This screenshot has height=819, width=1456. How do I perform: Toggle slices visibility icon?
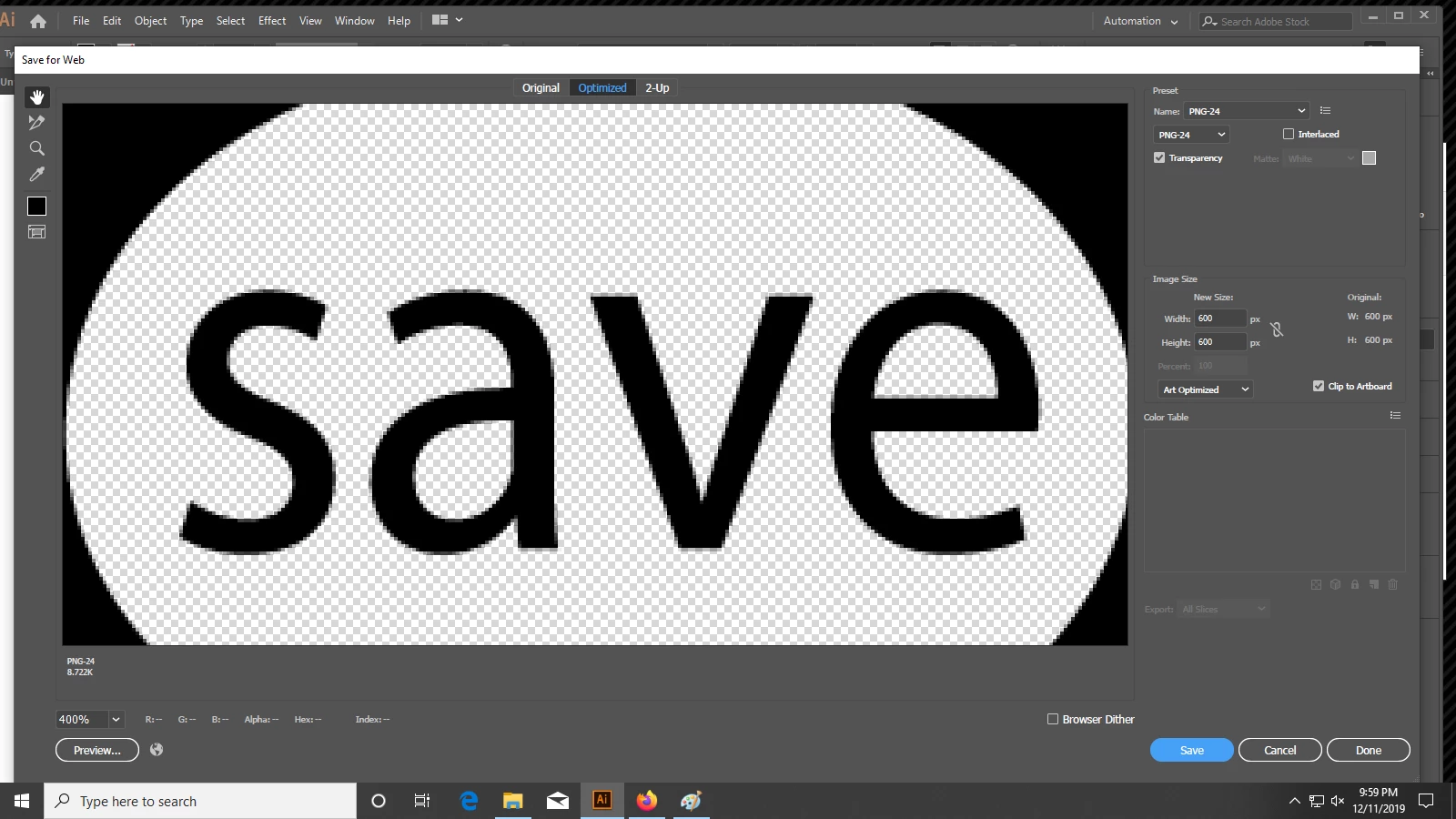[x=36, y=232]
